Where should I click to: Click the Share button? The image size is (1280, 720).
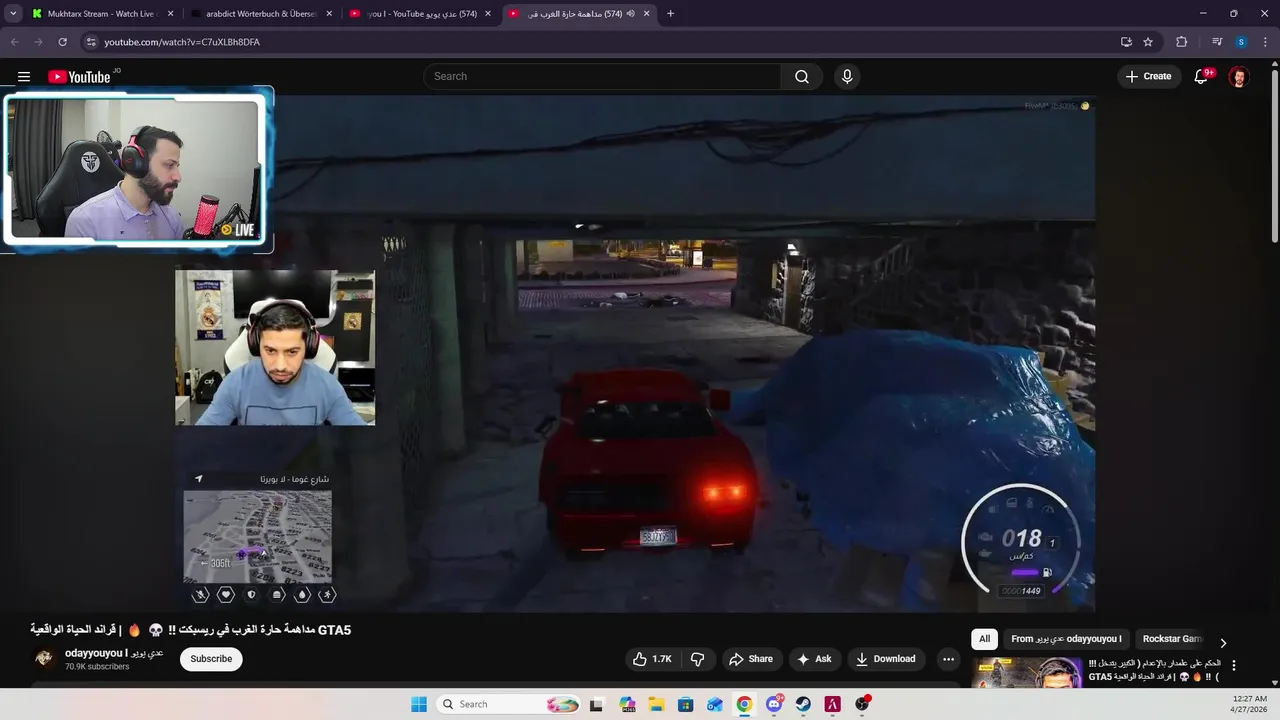tap(751, 659)
